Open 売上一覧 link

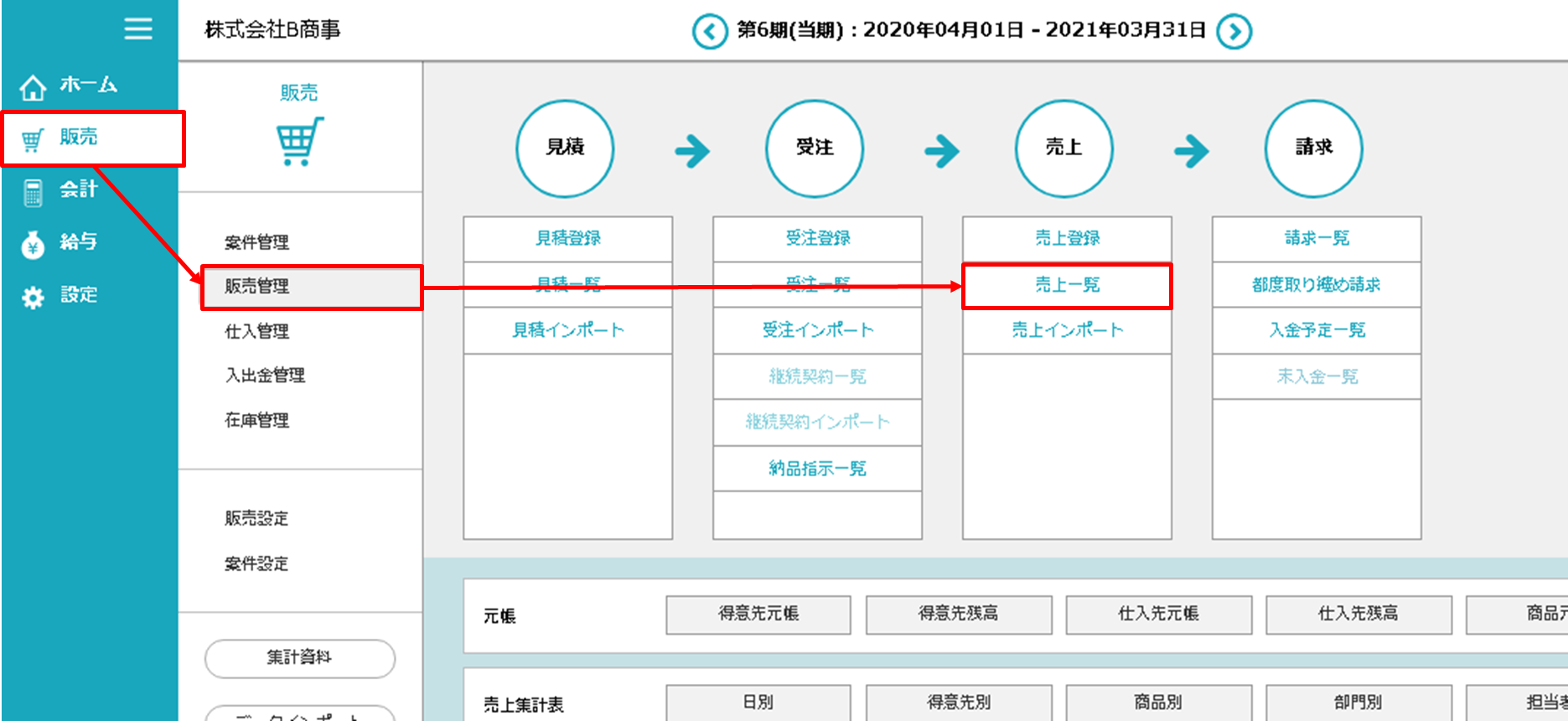tap(1066, 285)
